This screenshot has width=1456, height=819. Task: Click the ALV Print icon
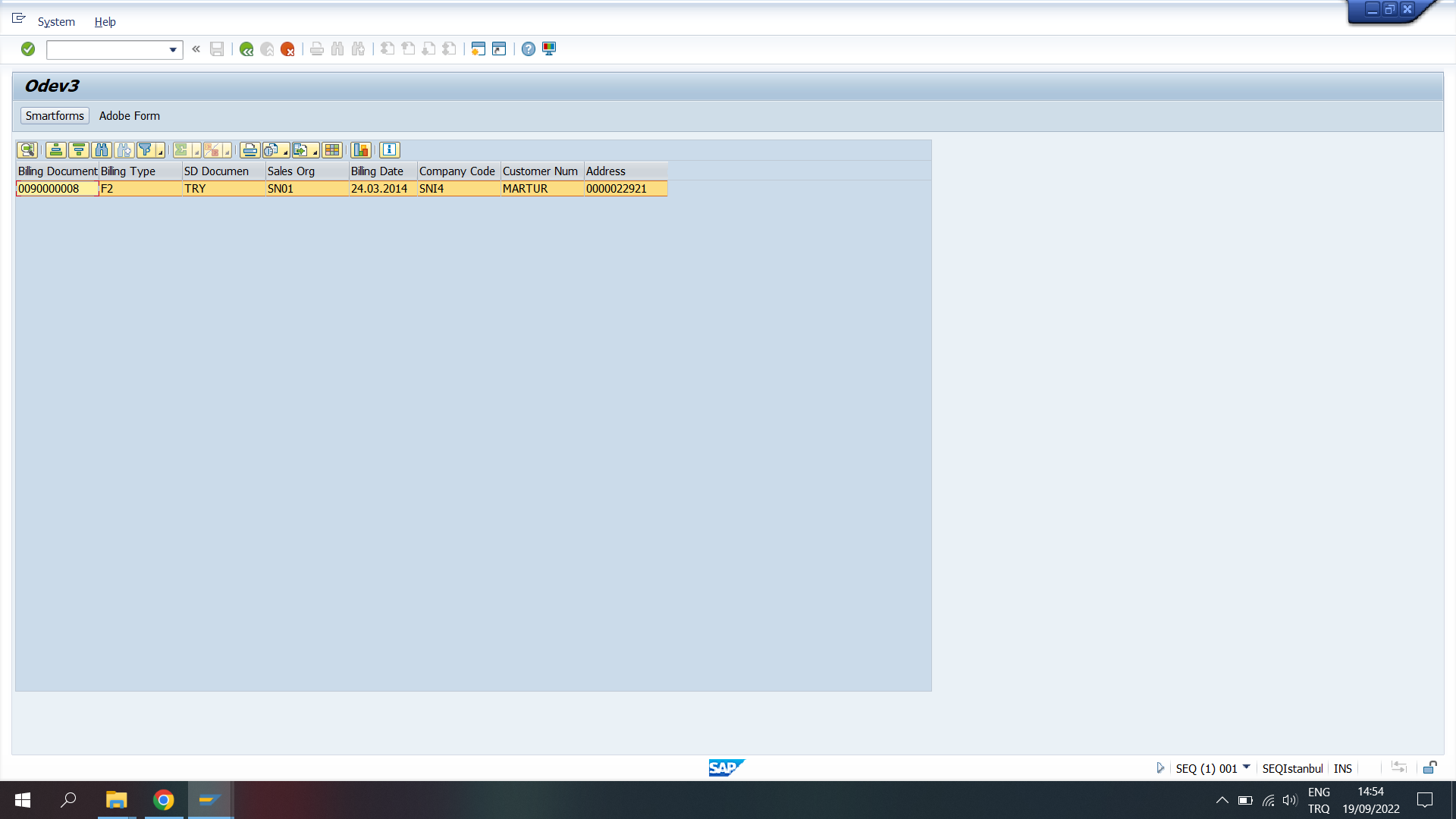tap(249, 150)
